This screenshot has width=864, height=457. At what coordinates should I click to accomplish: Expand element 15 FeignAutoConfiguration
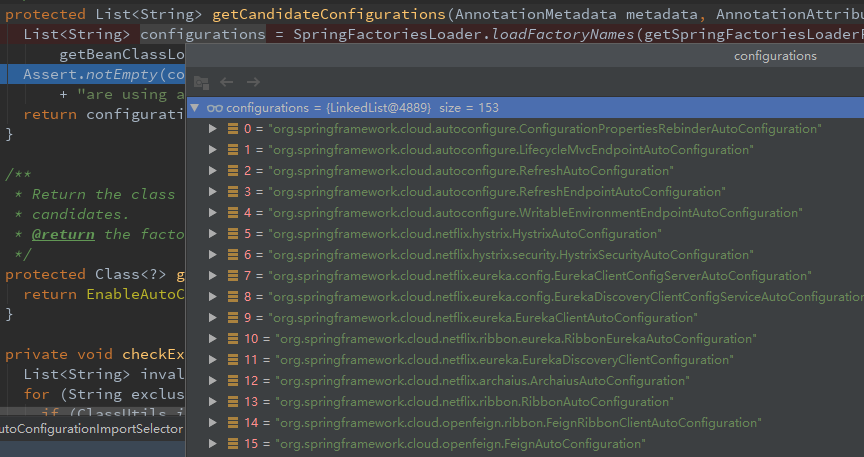click(212, 443)
